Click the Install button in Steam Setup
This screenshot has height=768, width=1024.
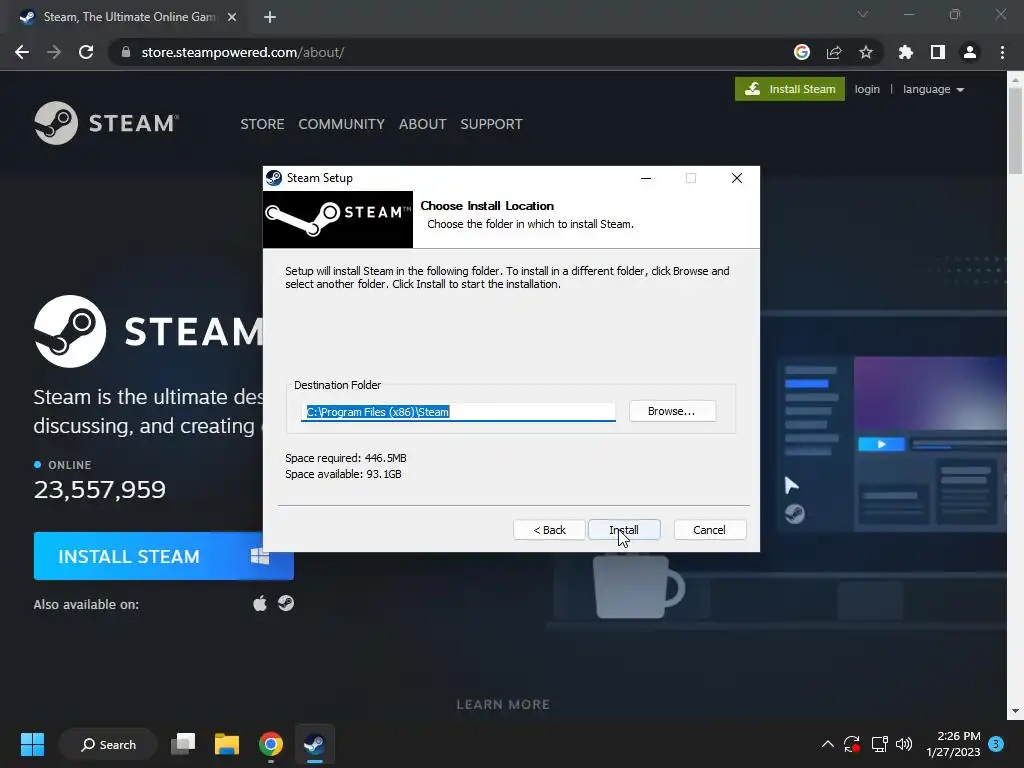[624, 530]
